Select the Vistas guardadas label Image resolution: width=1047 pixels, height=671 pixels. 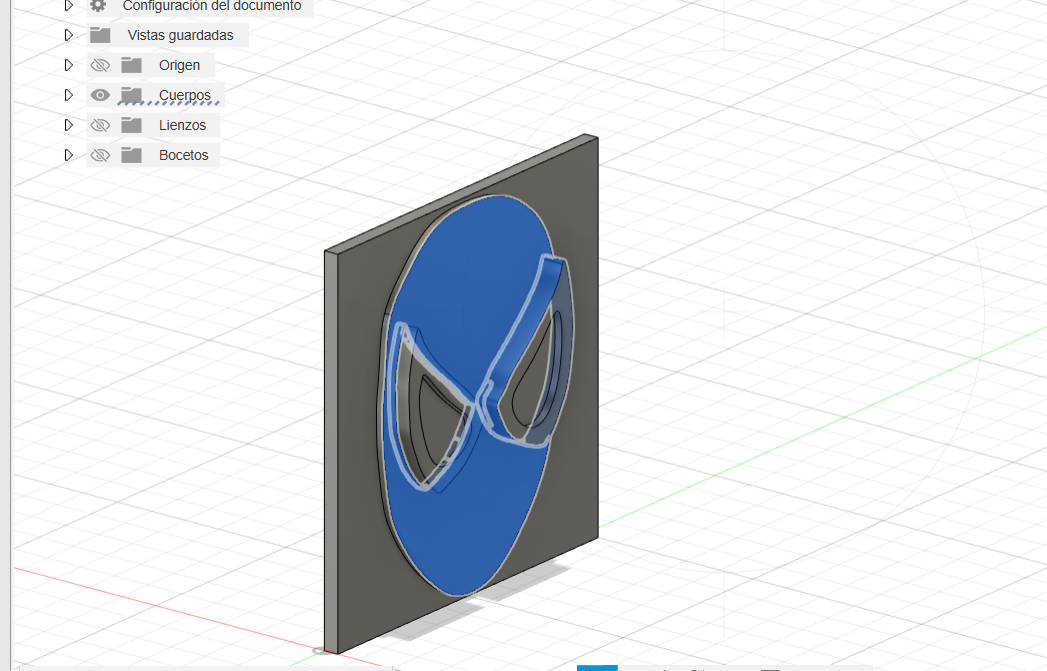click(x=180, y=35)
